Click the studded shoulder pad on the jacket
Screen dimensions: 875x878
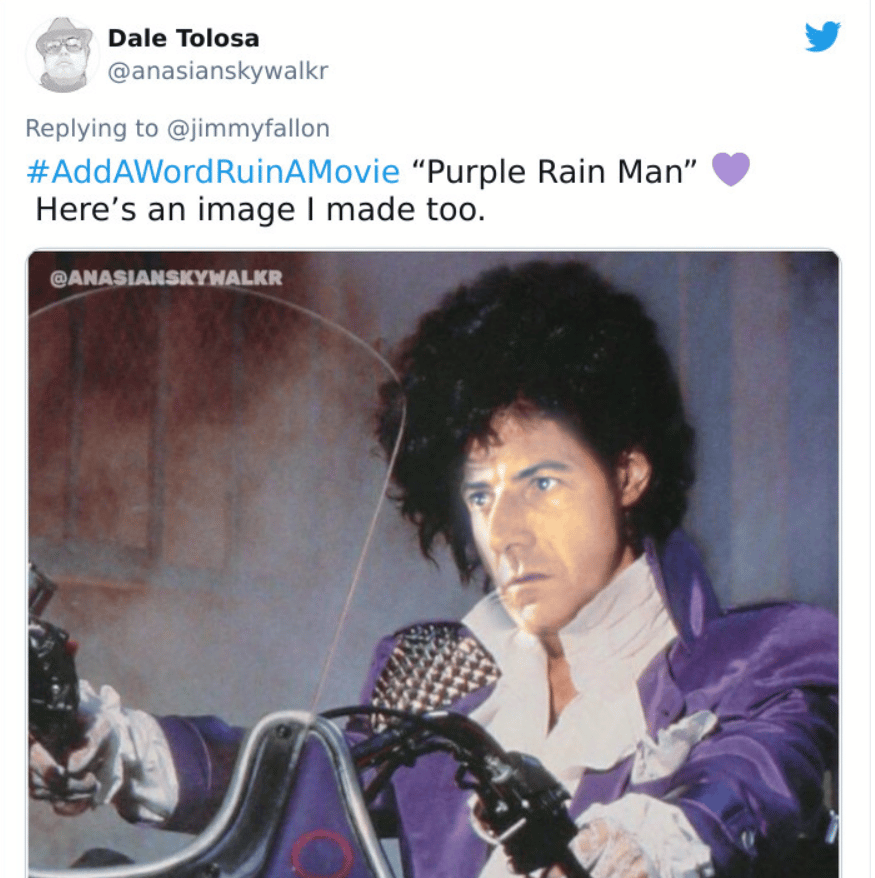[x=430, y=671]
